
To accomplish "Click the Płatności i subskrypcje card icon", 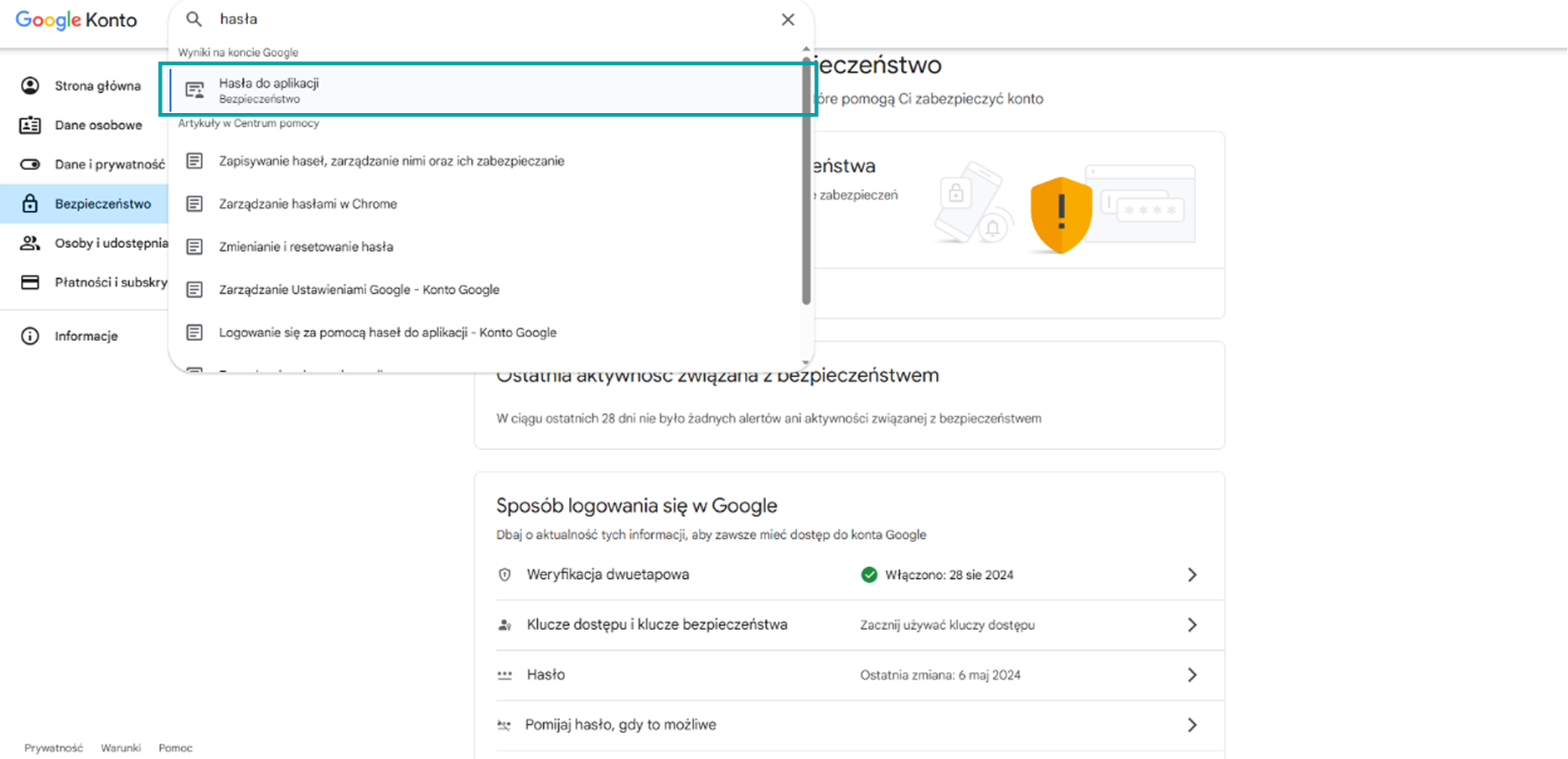I will coord(31,282).
